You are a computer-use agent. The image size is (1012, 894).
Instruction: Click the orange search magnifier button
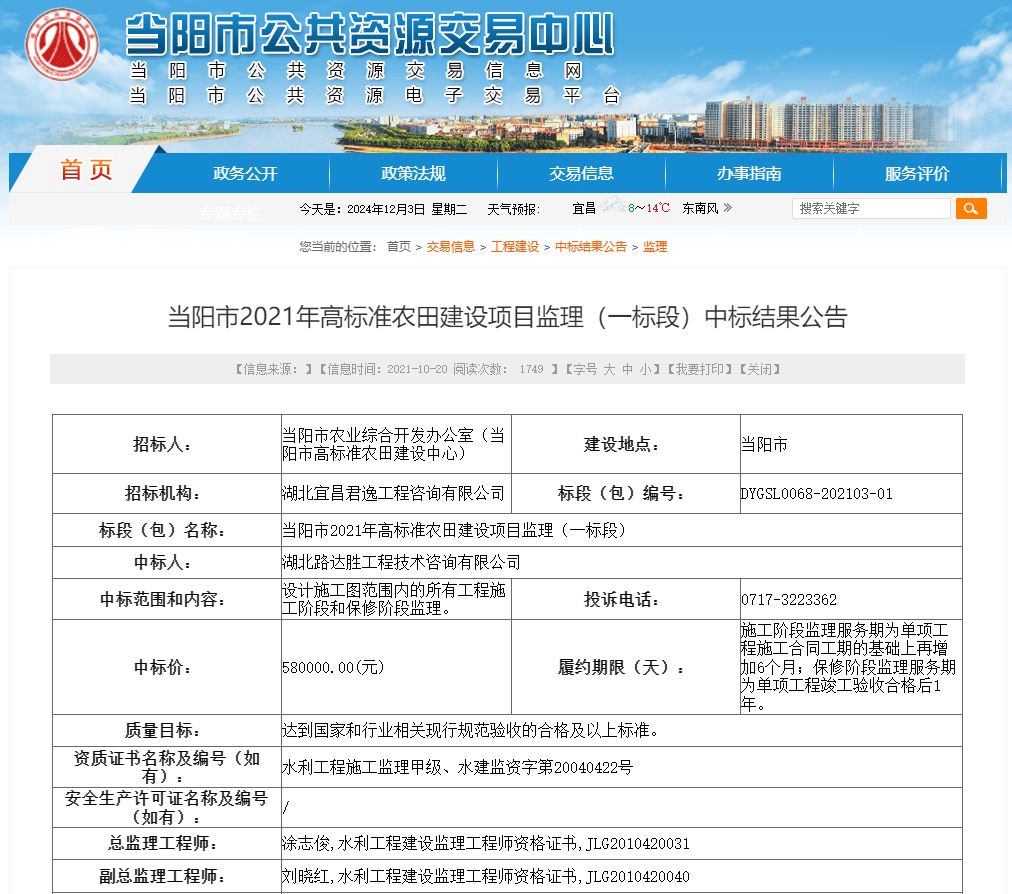pos(970,208)
